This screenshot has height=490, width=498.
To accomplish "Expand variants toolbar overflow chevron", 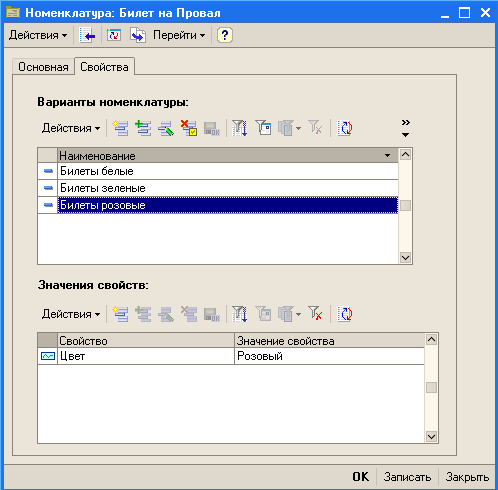I will point(405,128).
